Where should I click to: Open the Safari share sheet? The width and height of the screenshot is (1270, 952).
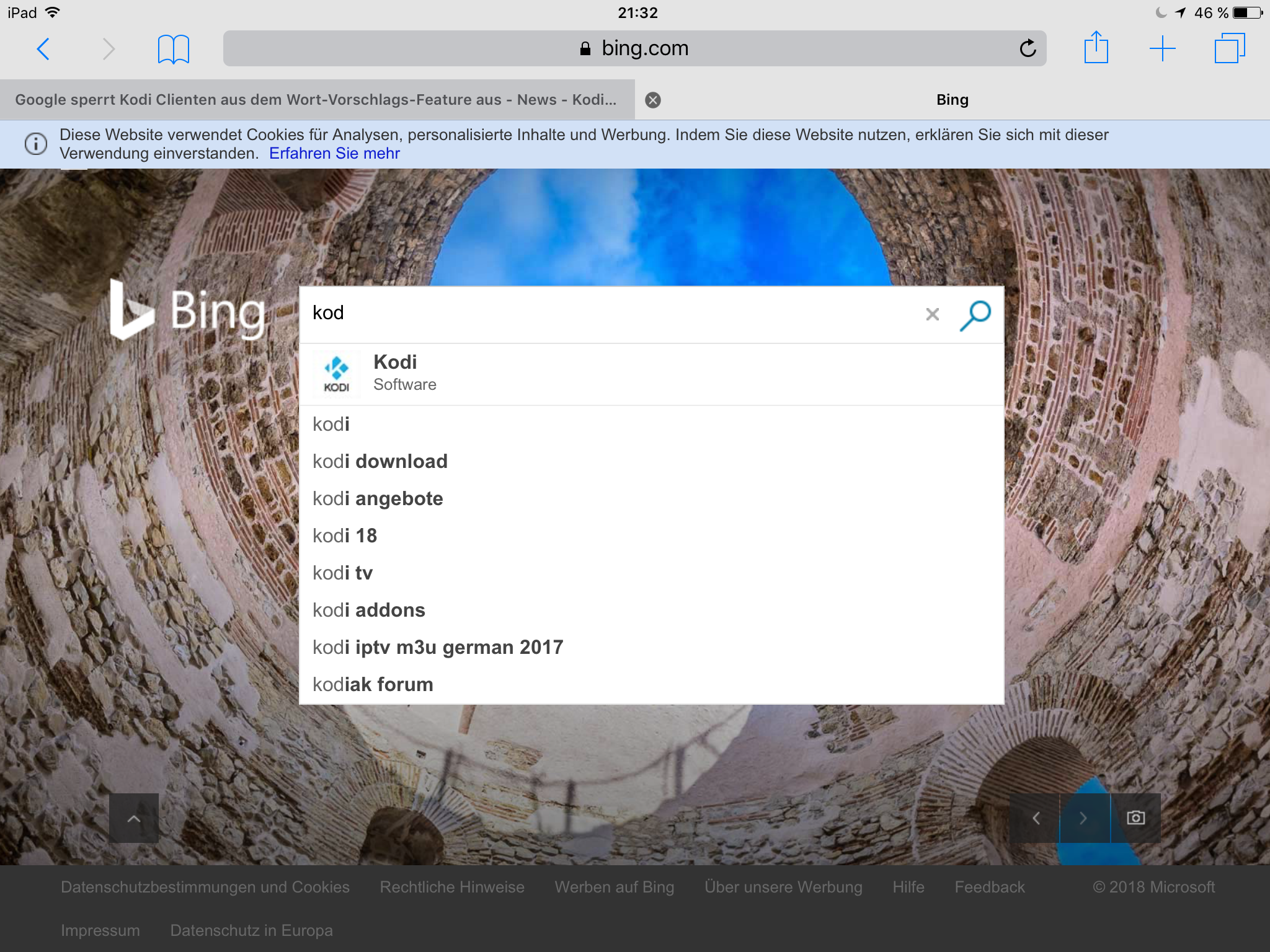(1096, 47)
